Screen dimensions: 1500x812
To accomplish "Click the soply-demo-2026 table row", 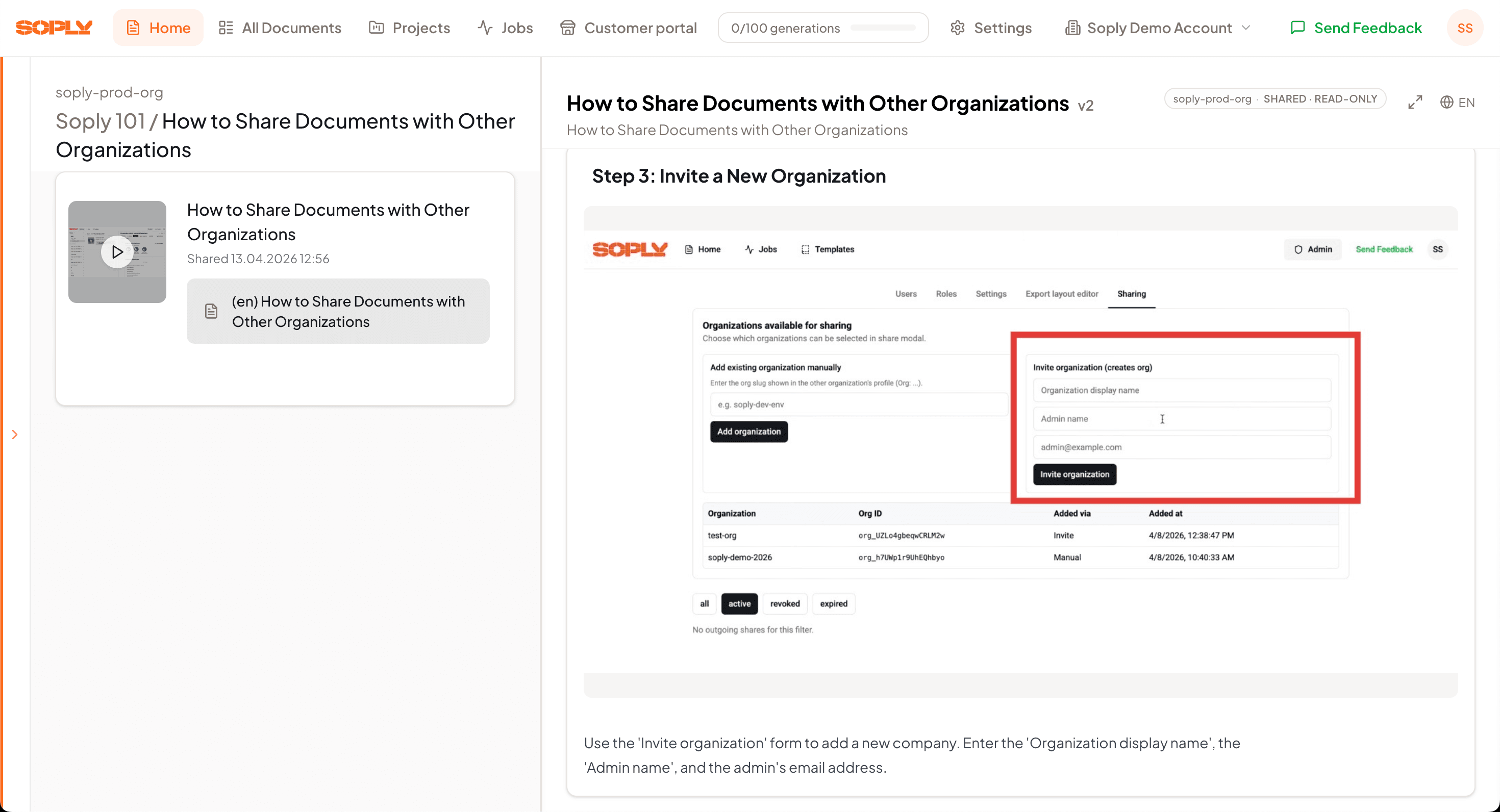I will click(1020, 557).
